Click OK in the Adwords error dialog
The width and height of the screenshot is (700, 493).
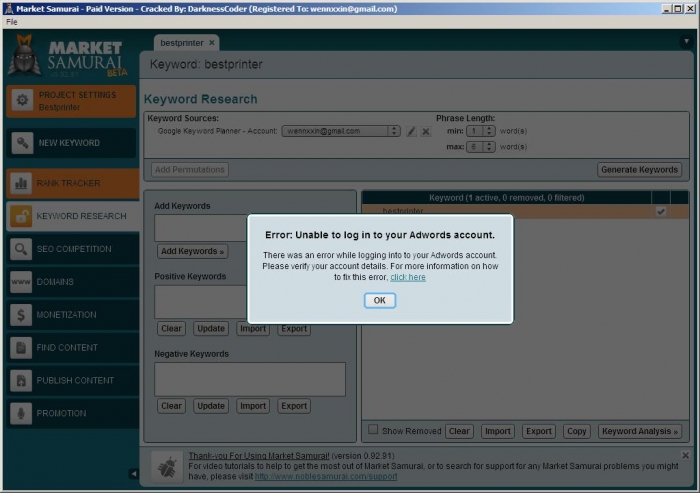(379, 300)
